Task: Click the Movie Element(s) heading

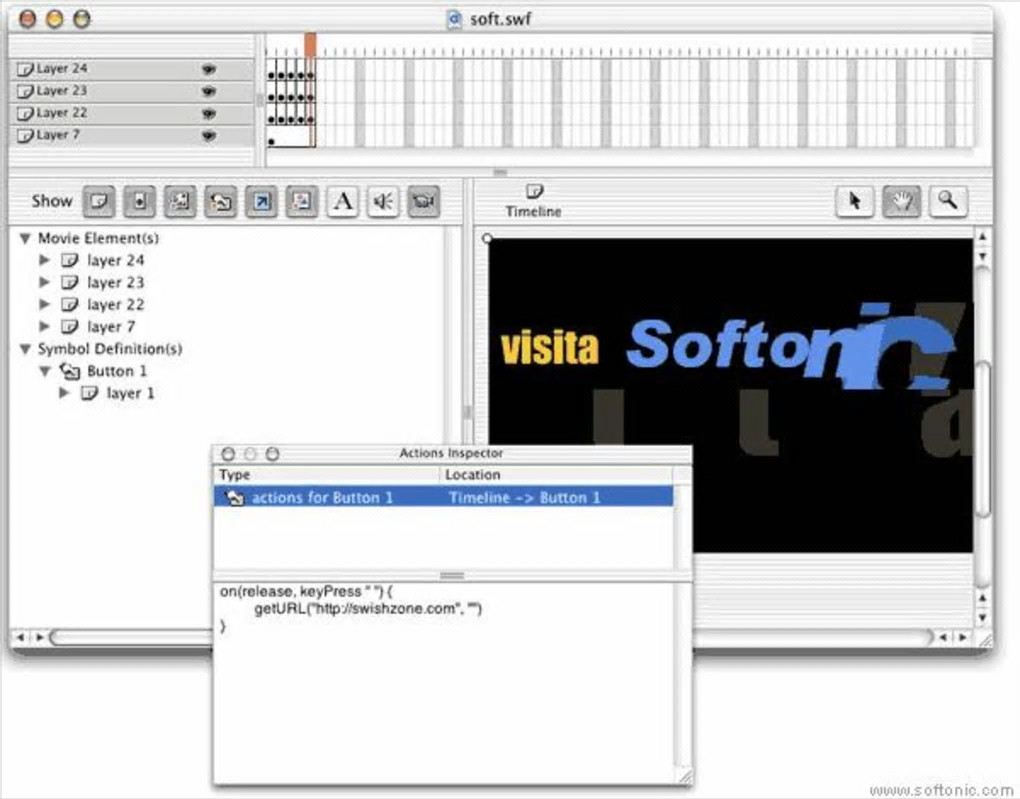Action: 98,238
